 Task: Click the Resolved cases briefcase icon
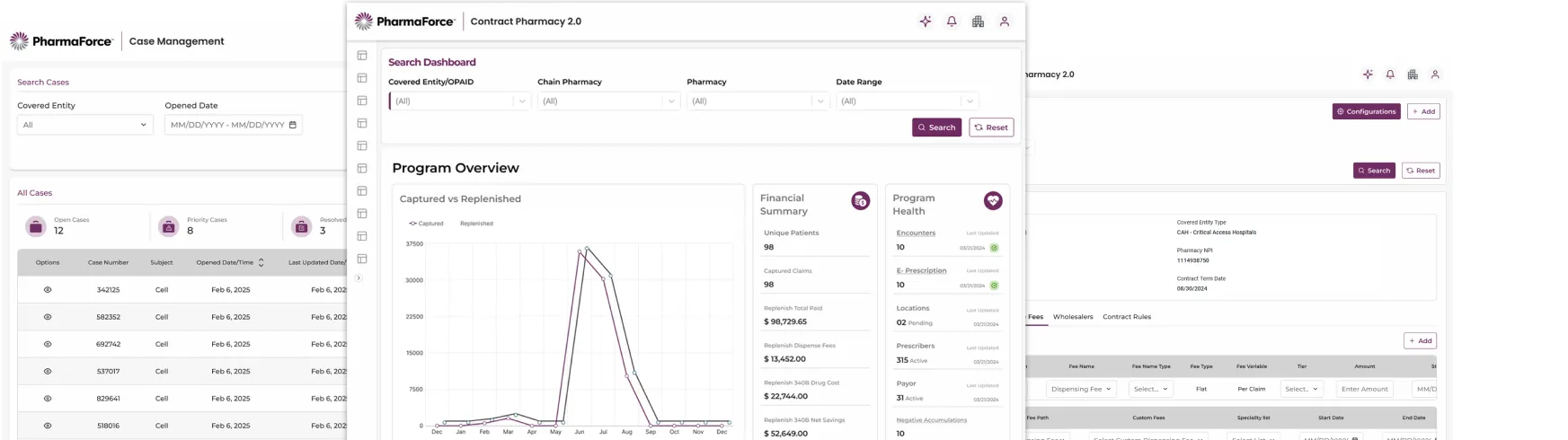(x=302, y=226)
